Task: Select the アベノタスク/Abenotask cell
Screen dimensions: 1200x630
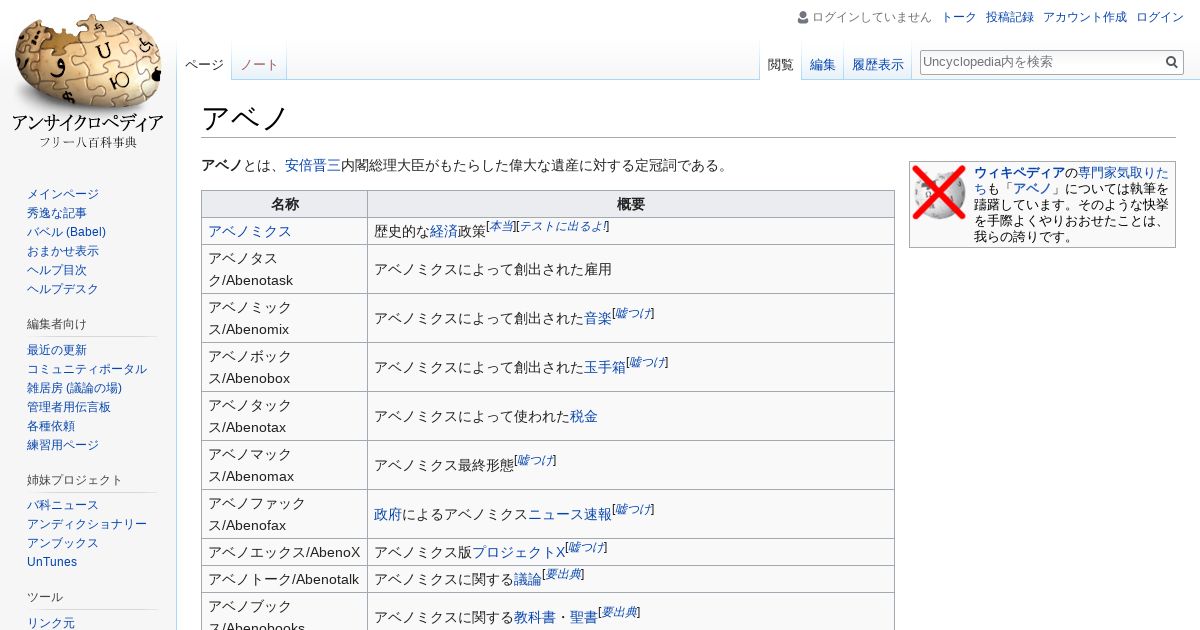Action: click(x=284, y=269)
